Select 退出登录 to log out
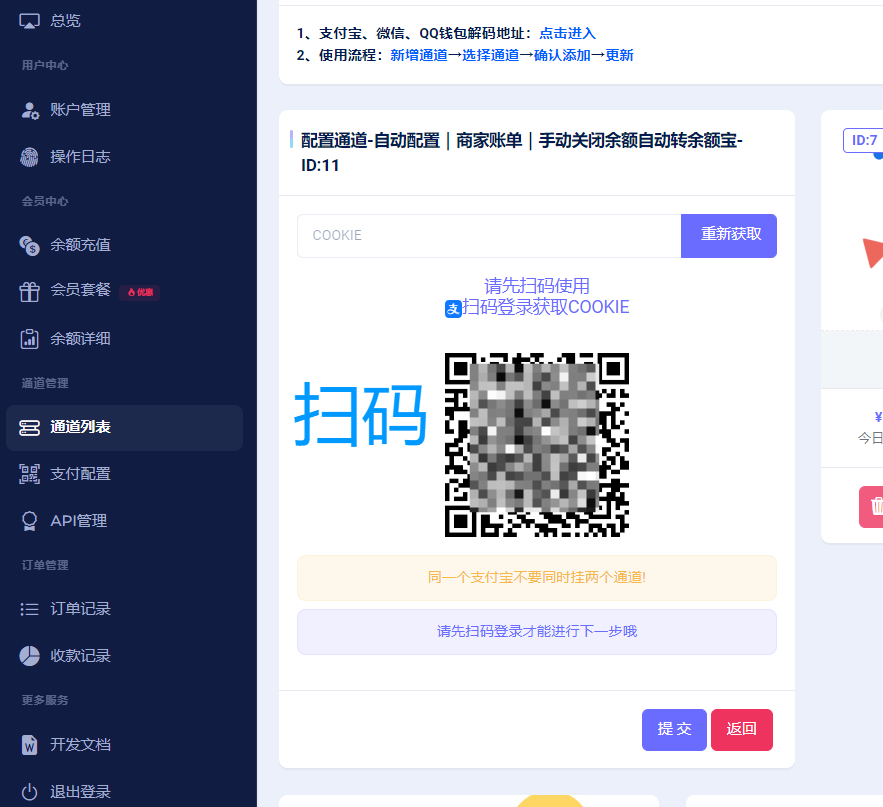Image resolution: width=883 pixels, height=807 pixels. [80, 792]
